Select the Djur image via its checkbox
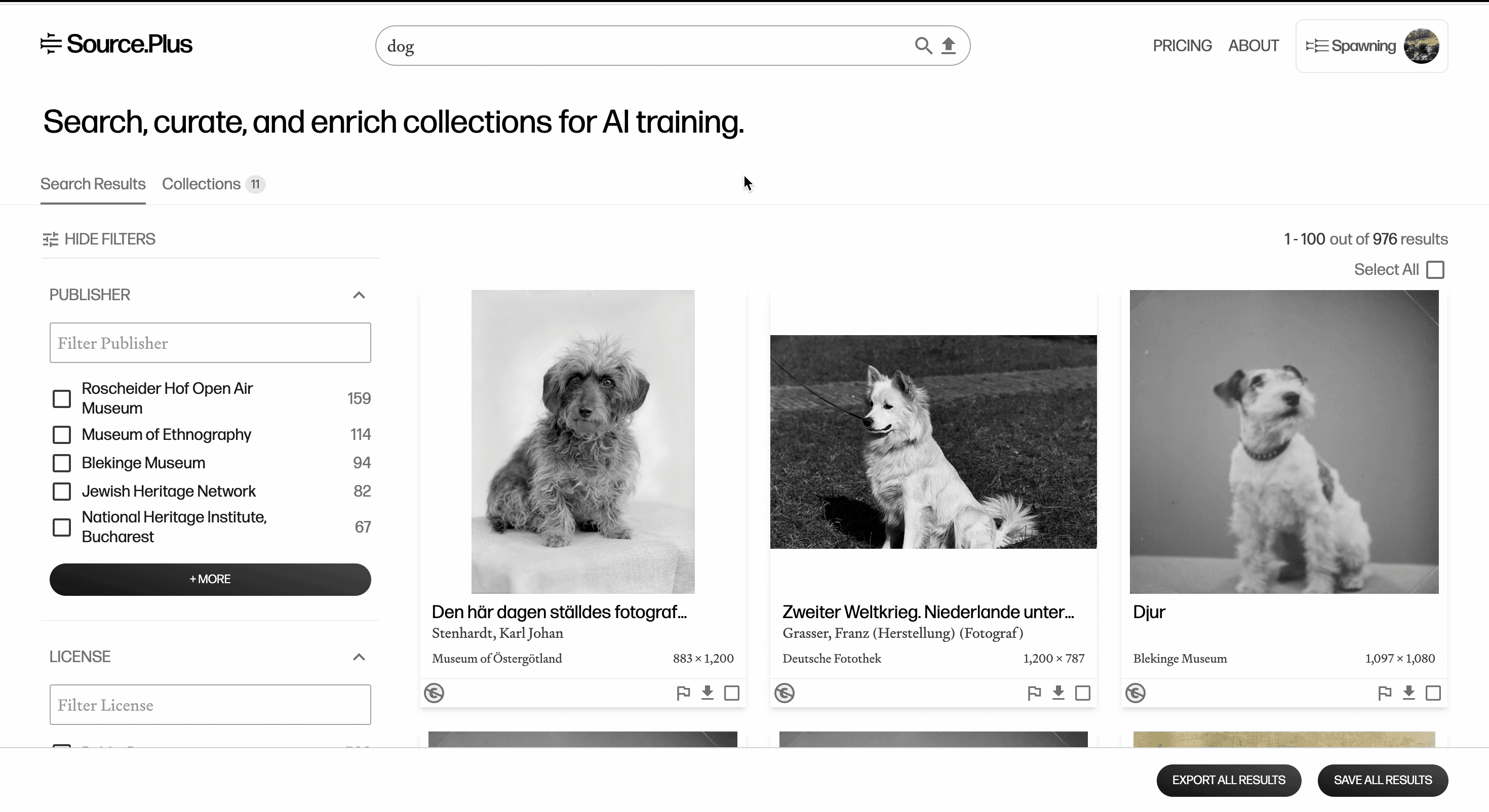Image resolution: width=1489 pixels, height=812 pixels. click(1433, 693)
